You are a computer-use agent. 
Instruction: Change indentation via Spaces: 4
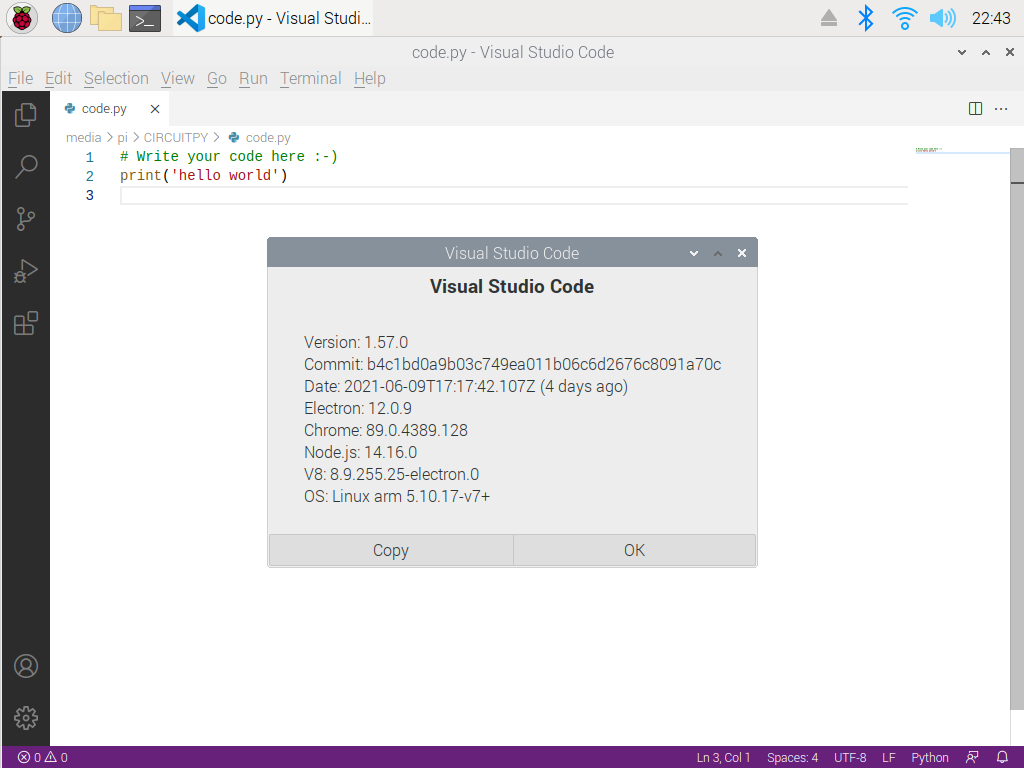click(x=792, y=758)
